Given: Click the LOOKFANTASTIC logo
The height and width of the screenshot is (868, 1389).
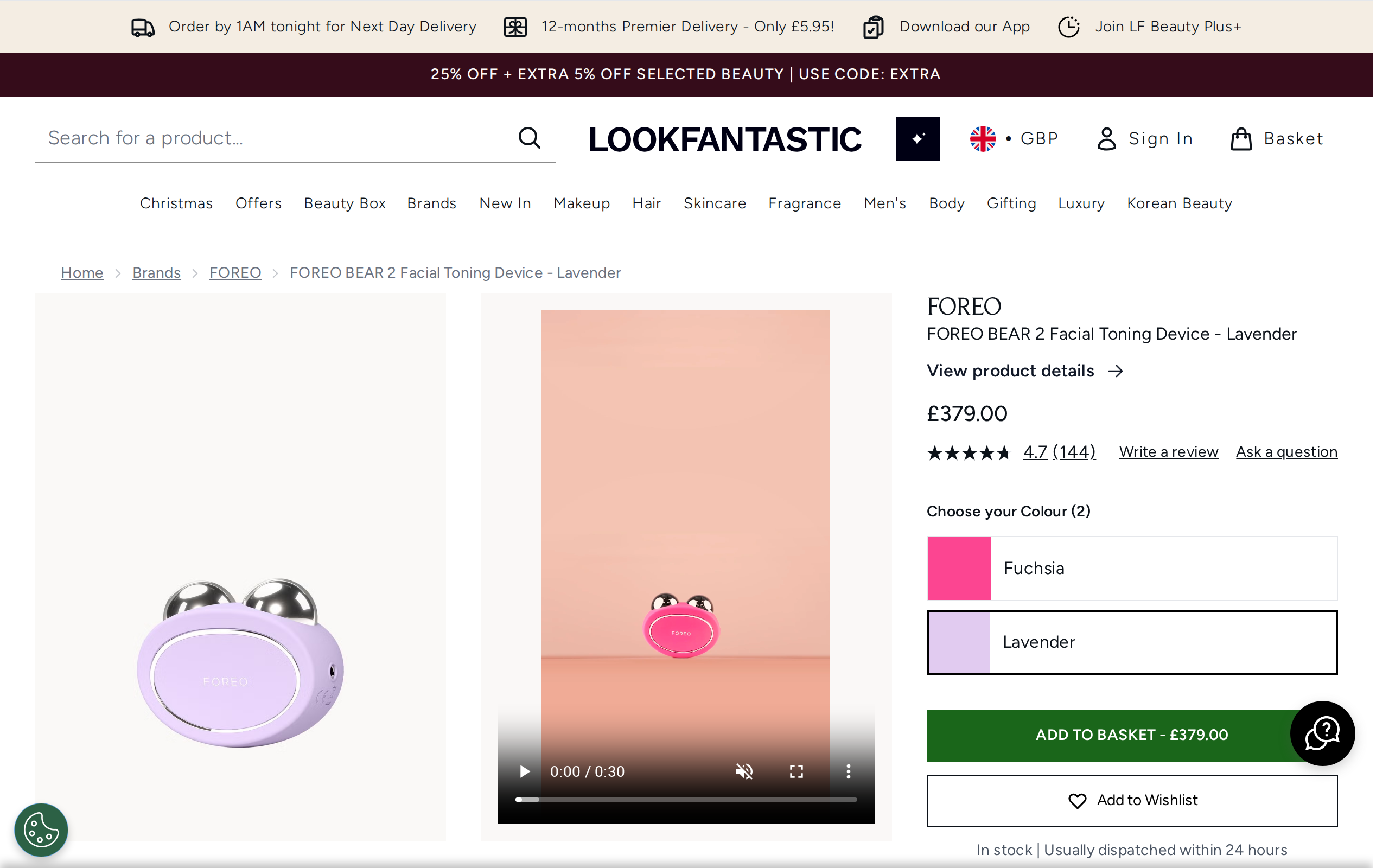Looking at the screenshot, I should [724, 139].
